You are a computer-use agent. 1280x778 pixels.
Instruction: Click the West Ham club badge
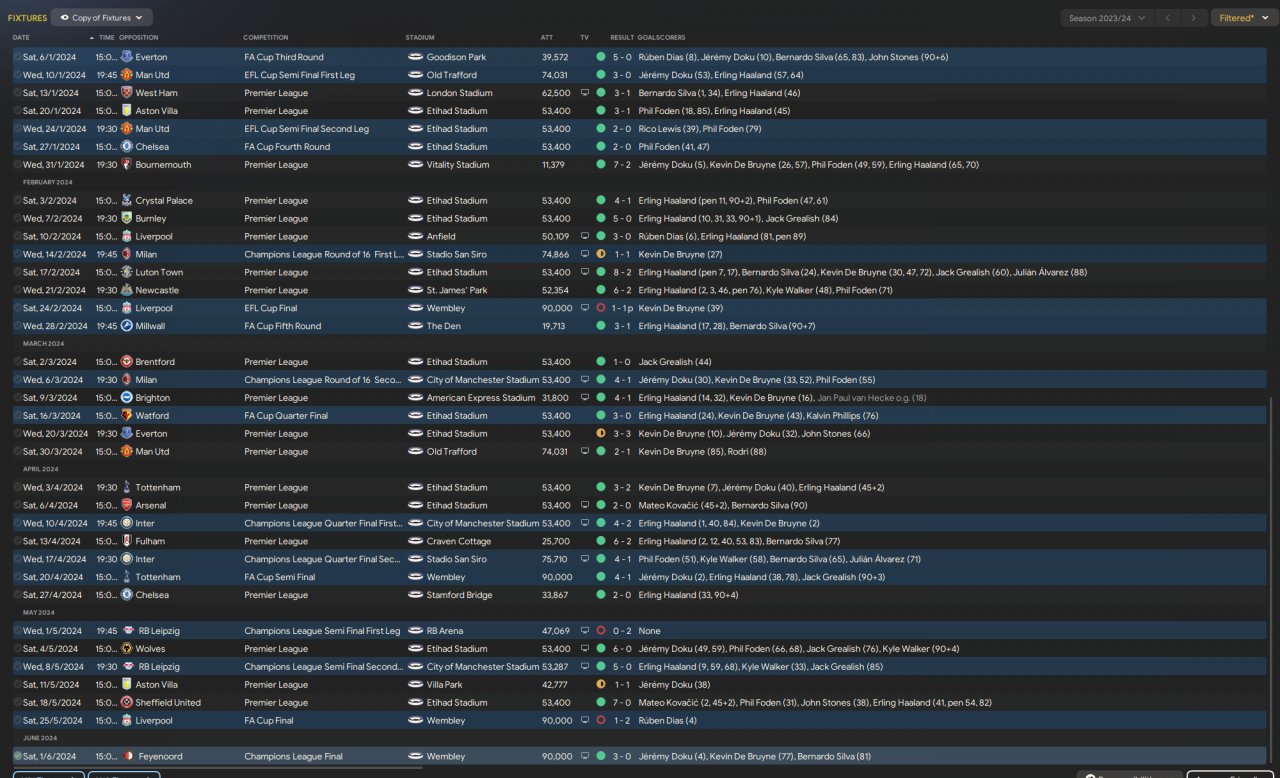point(127,93)
